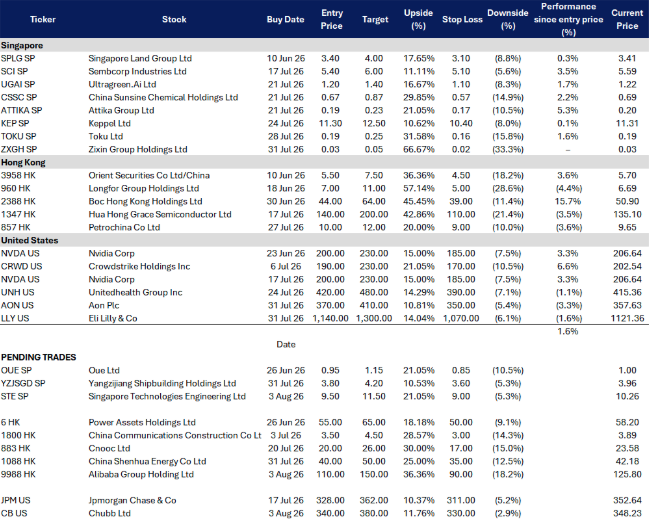Click ticker 857 HK
Image resolution: width=650 pixels, height=525 pixels.
16,228
